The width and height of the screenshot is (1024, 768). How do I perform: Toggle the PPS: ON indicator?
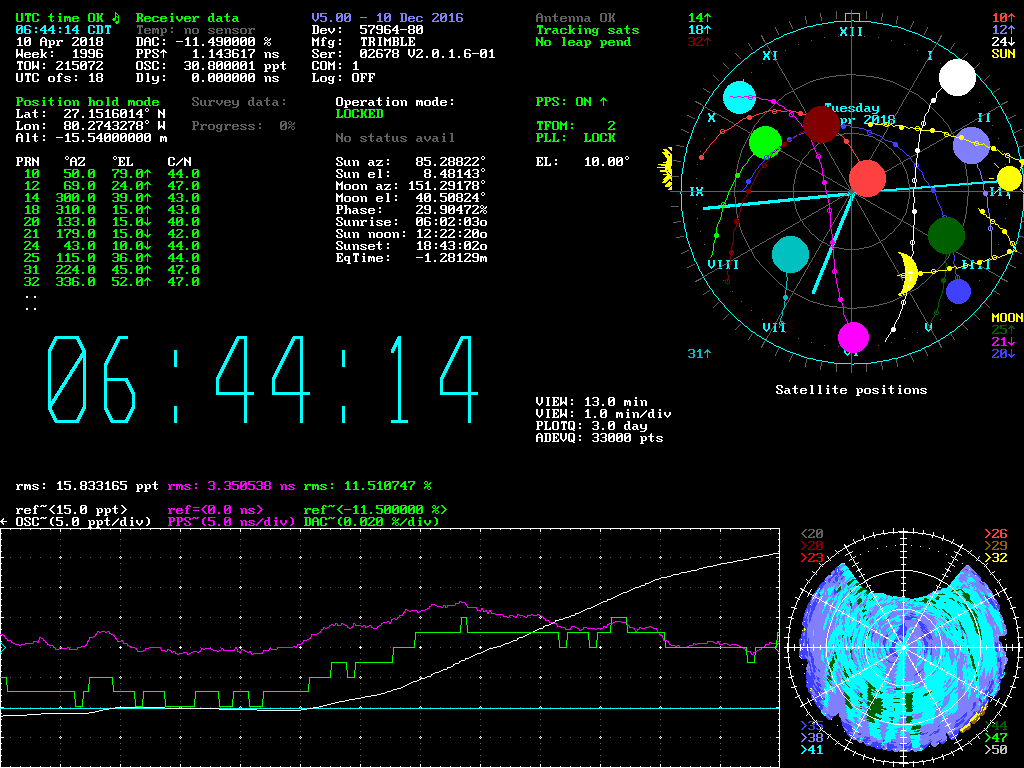[571, 102]
